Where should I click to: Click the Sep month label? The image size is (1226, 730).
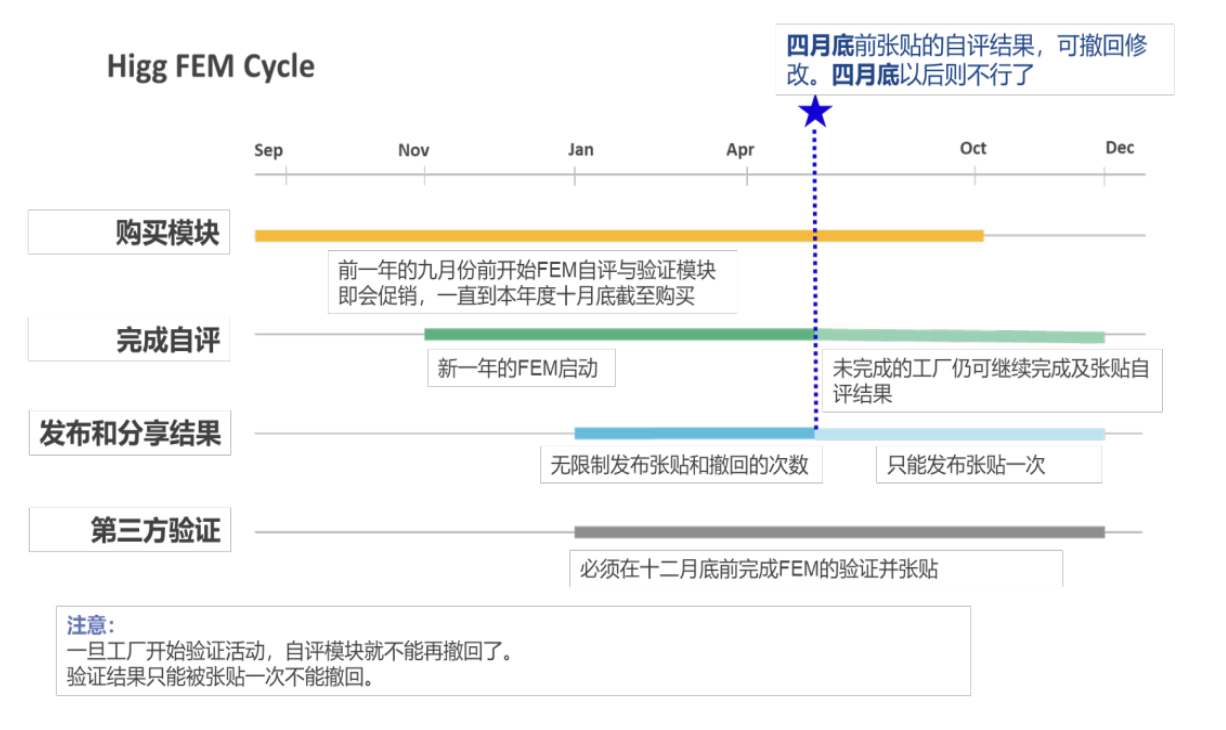[268, 151]
